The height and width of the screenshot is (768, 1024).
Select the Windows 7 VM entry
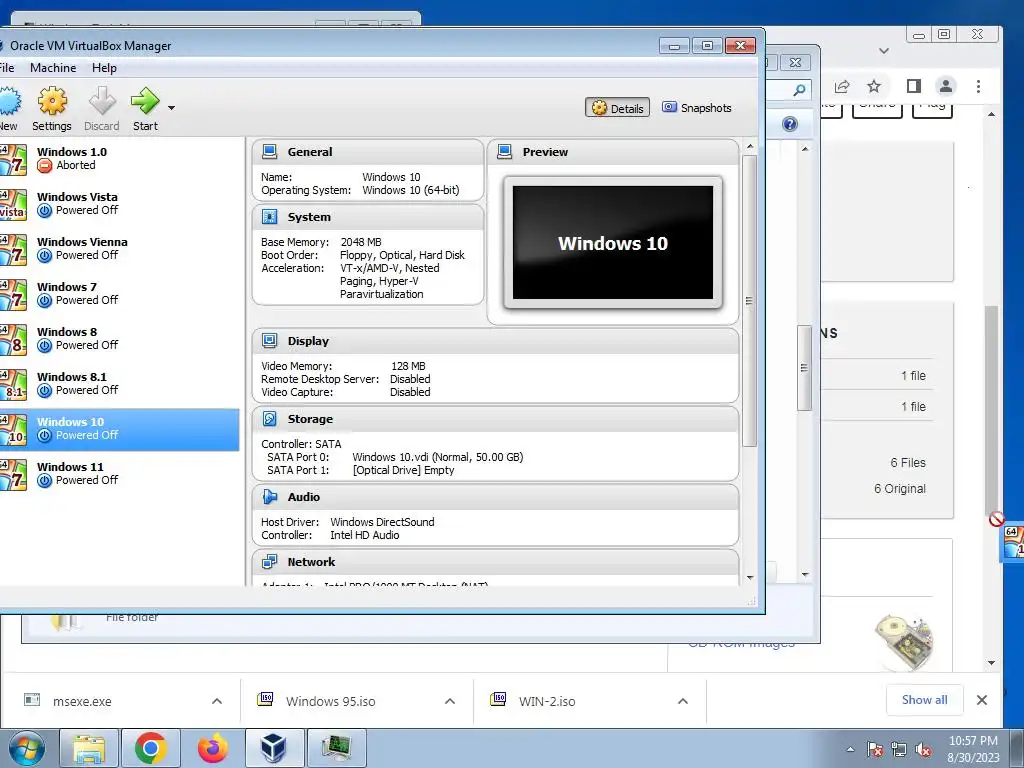[x=120, y=294]
